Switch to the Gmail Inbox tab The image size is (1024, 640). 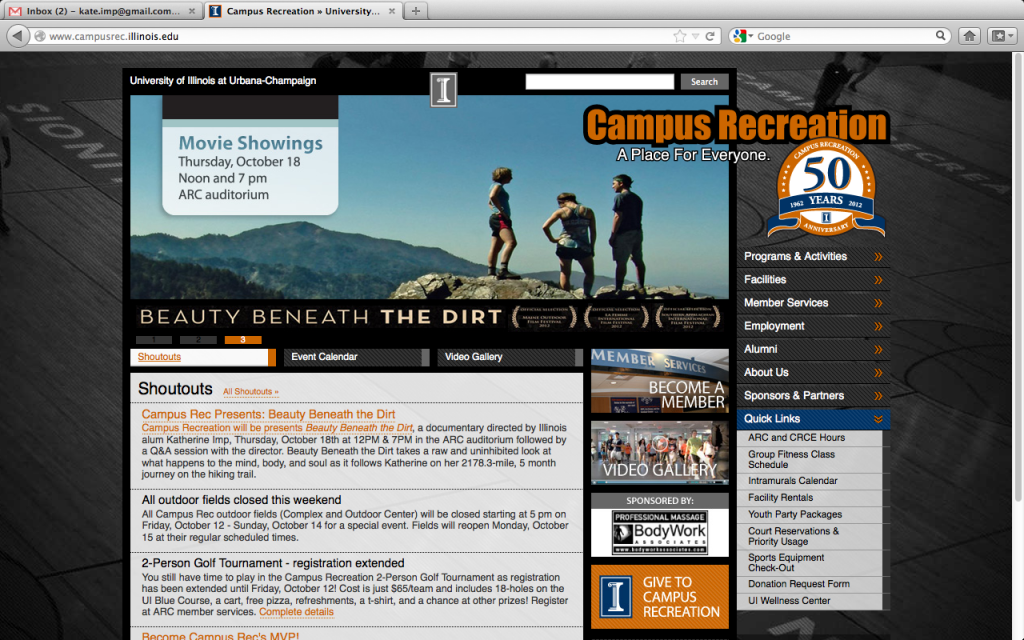pos(103,11)
